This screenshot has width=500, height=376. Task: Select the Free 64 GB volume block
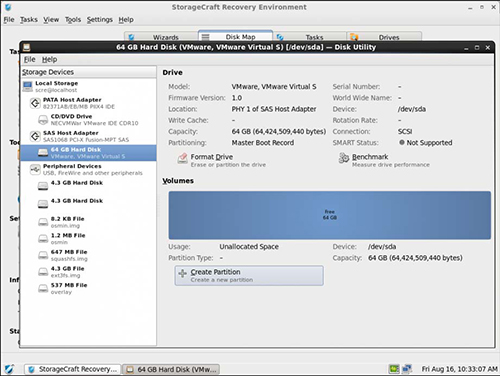[x=330, y=215]
